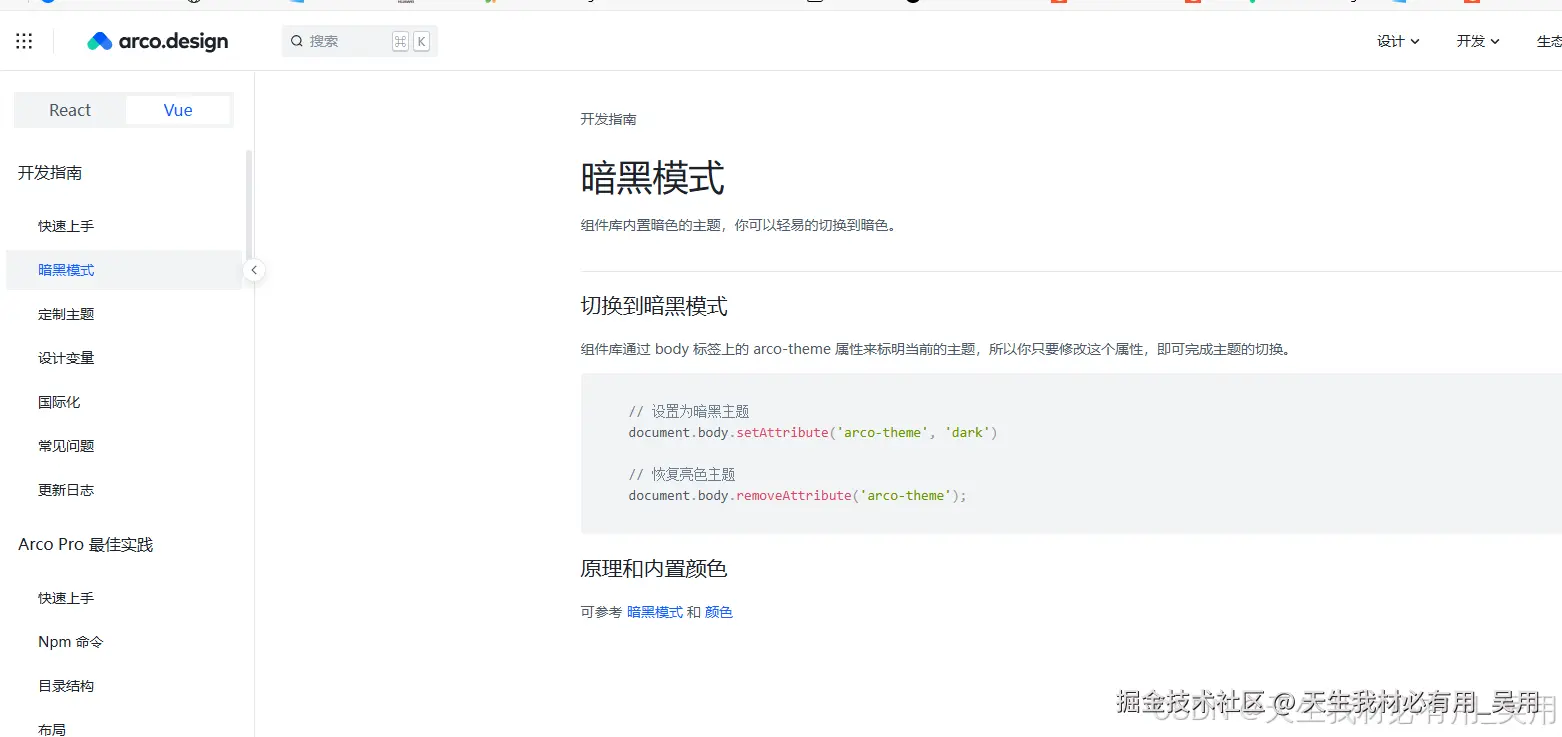
Task: Click the arco.design logo
Action: click(157, 41)
